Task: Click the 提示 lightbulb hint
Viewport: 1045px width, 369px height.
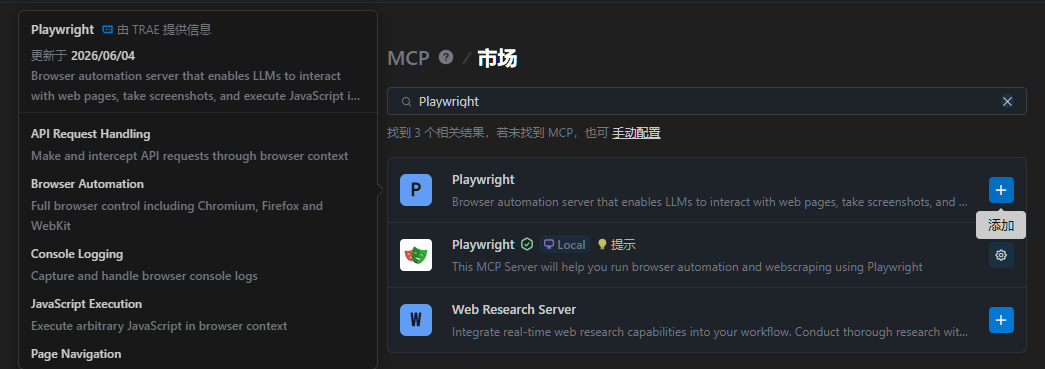Action: click(616, 244)
